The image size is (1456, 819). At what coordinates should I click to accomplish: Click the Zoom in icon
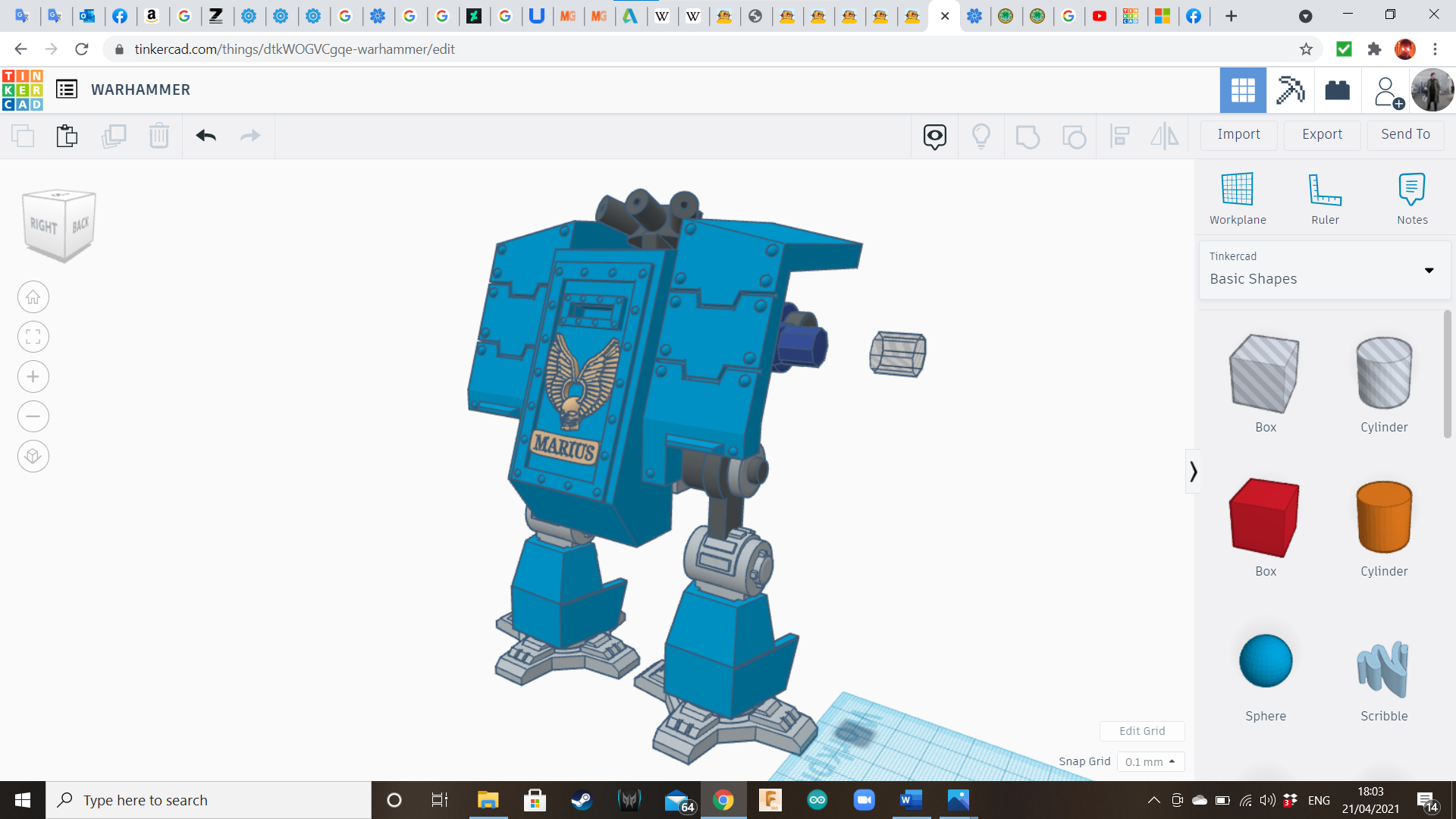(x=33, y=377)
